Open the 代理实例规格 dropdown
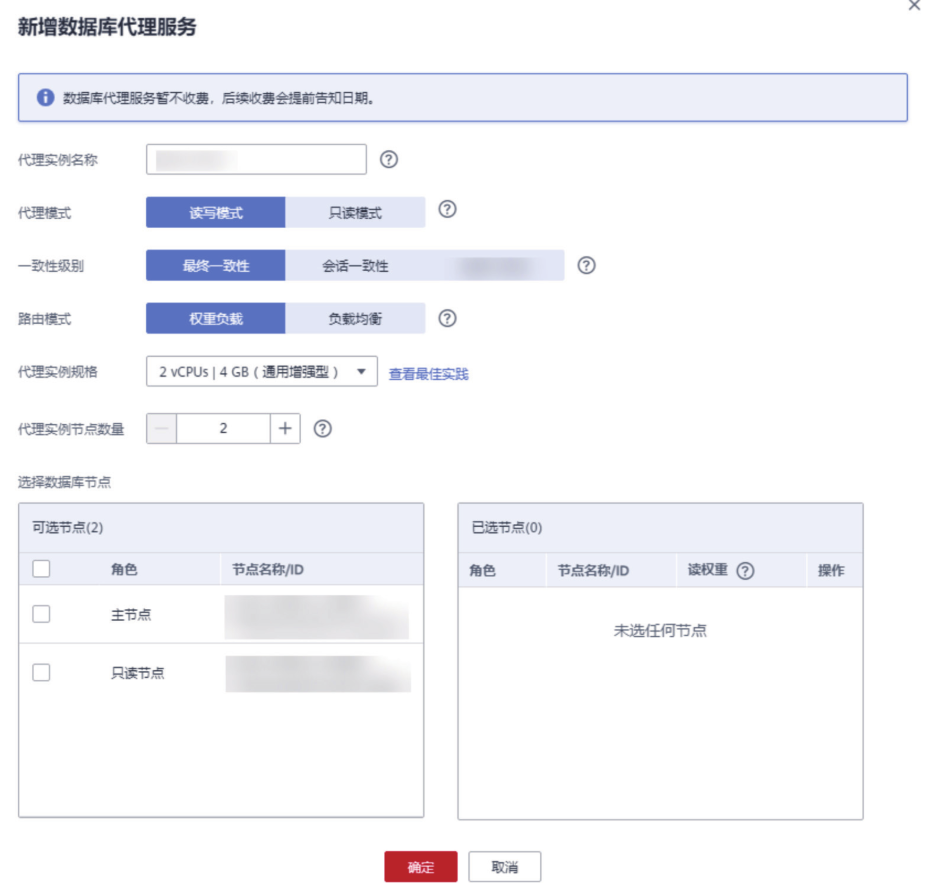Viewport: 938px width, 895px height. click(x=261, y=372)
